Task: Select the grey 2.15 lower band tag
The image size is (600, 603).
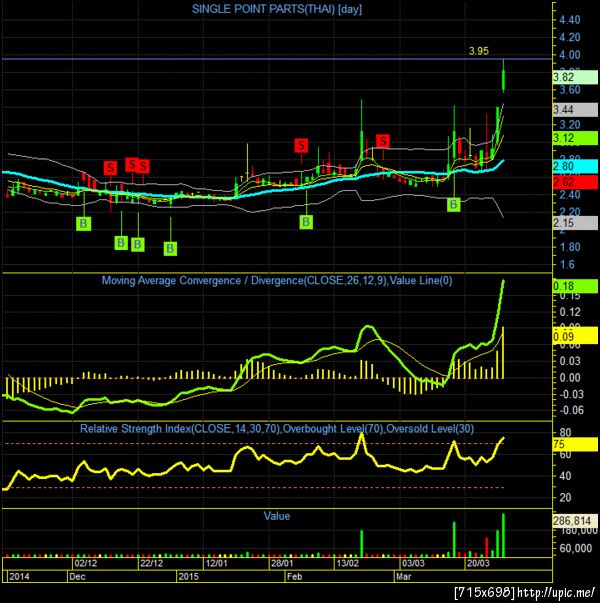Action: [x=575, y=223]
